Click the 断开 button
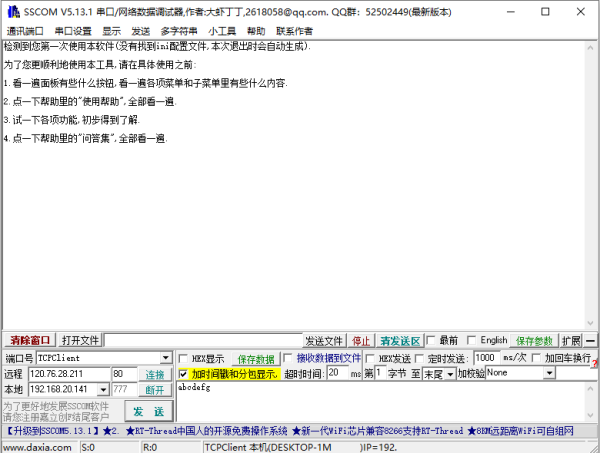 (155, 390)
